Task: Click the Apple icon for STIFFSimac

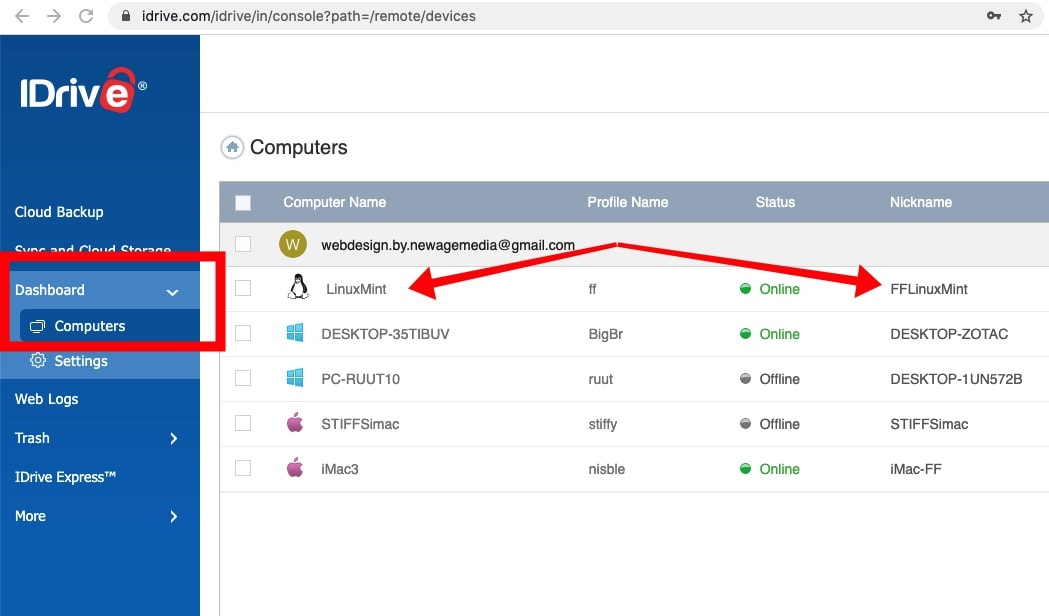Action: [x=295, y=424]
